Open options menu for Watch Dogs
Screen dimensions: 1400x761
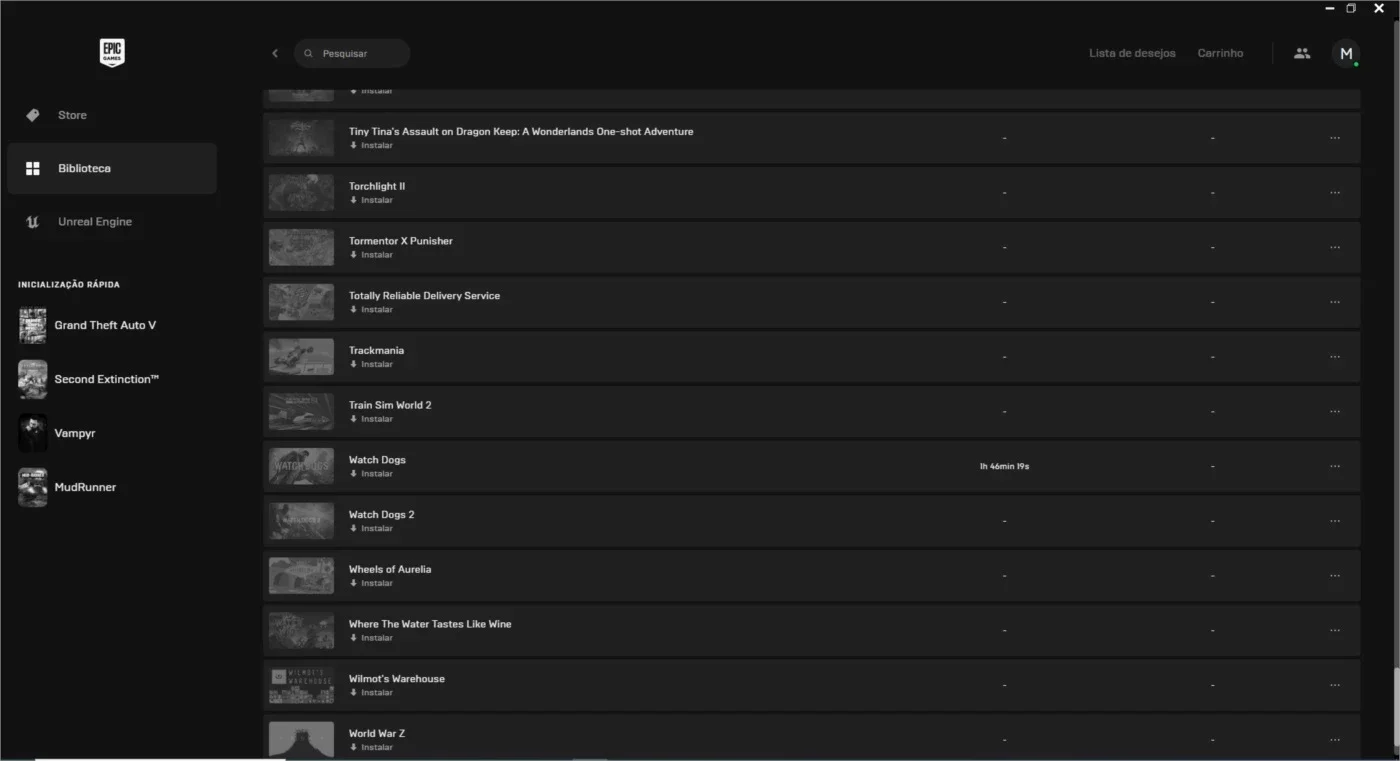(x=1335, y=466)
